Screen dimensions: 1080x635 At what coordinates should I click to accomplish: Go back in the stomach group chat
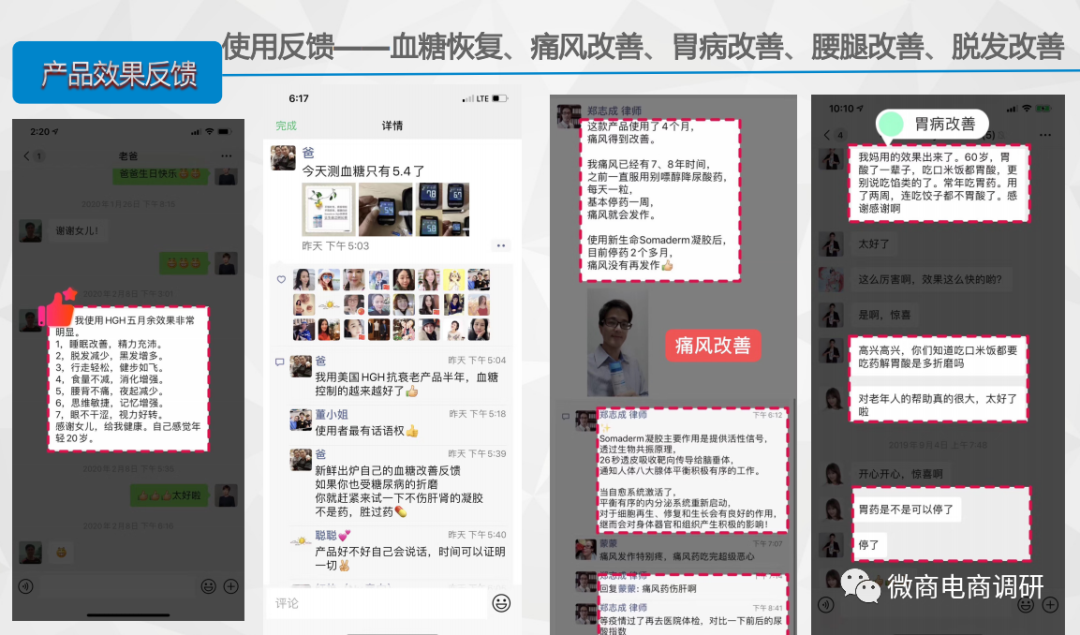[827, 135]
